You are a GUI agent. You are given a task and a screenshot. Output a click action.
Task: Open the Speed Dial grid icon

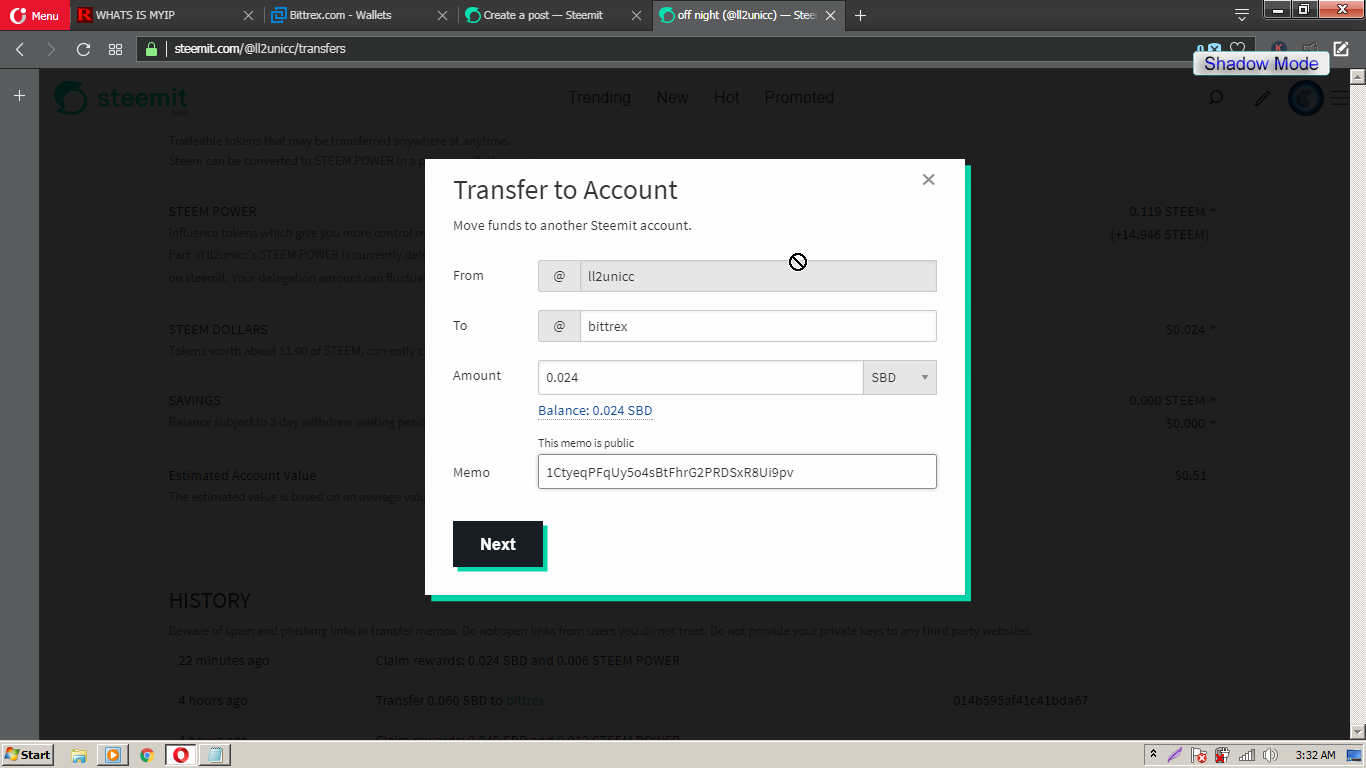[x=115, y=49]
